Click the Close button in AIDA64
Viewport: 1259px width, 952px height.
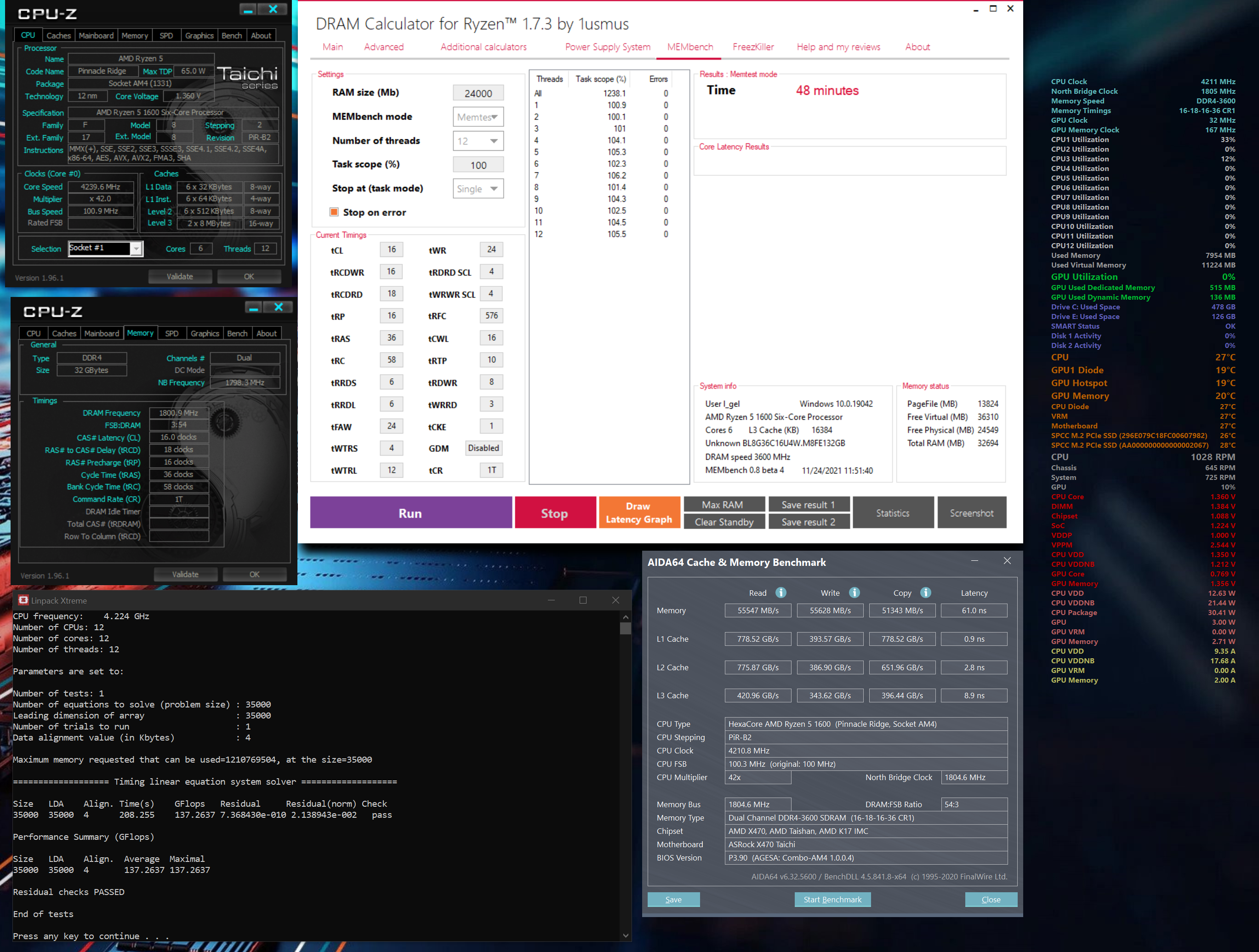click(x=991, y=899)
